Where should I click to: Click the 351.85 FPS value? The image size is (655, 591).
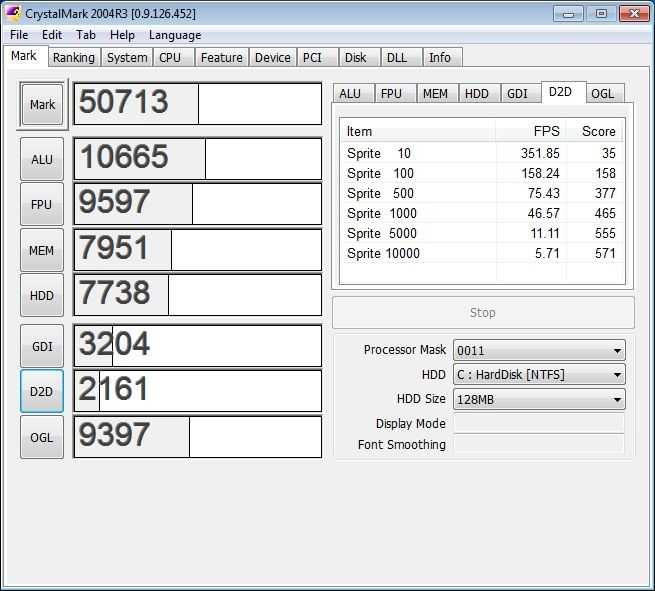coord(540,153)
